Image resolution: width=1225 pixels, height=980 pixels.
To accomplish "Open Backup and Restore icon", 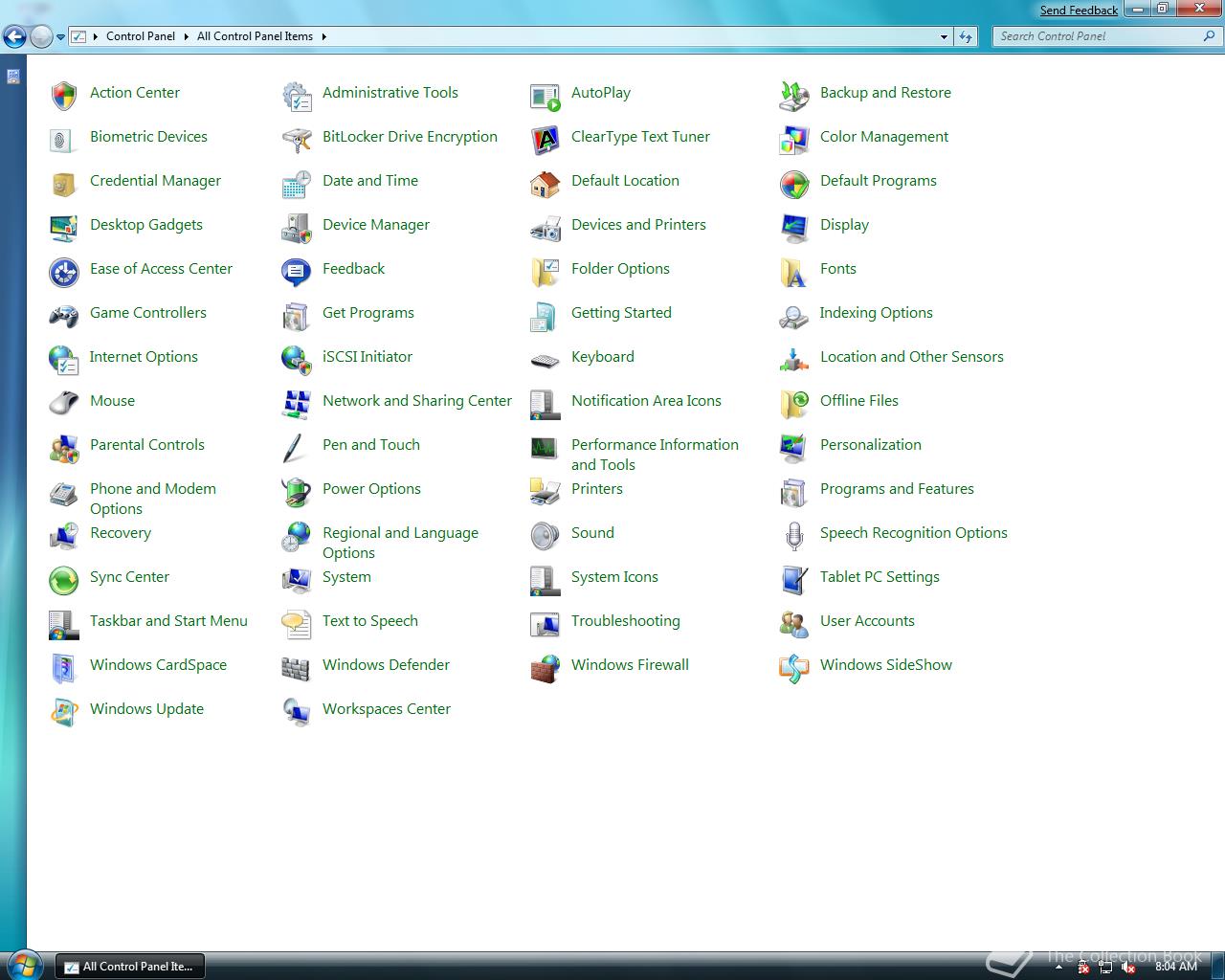I will point(794,96).
